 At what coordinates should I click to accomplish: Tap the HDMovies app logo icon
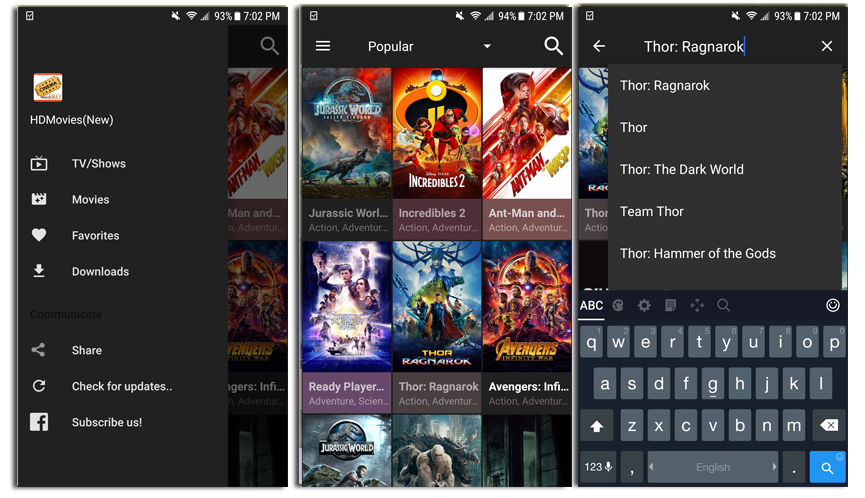(48, 88)
